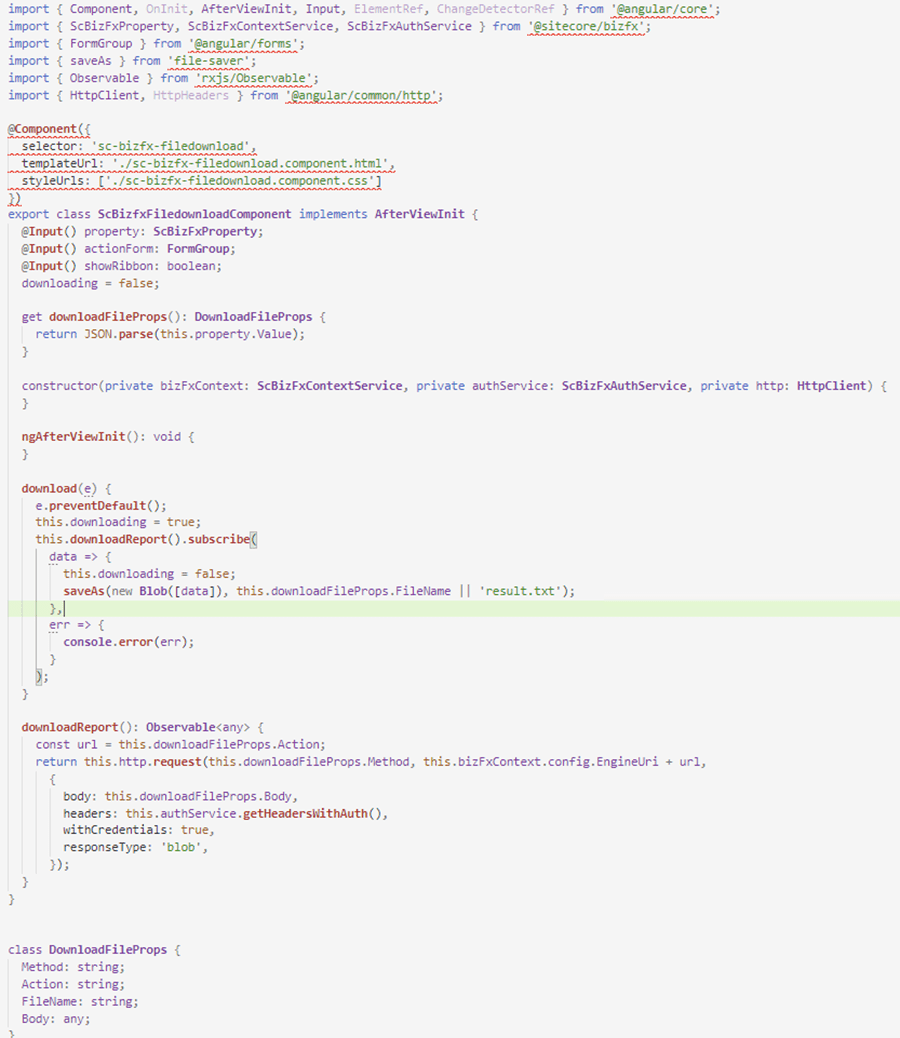The width and height of the screenshot is (900, 1038).
Task: Click the greyed-out ChangeDetectorRef import
Action: tap(495, 9)
